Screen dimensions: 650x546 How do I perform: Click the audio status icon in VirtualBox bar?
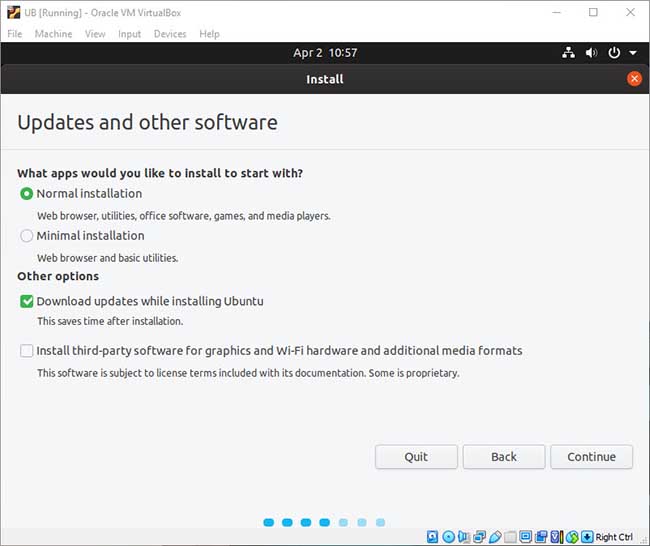click(463, 537)
